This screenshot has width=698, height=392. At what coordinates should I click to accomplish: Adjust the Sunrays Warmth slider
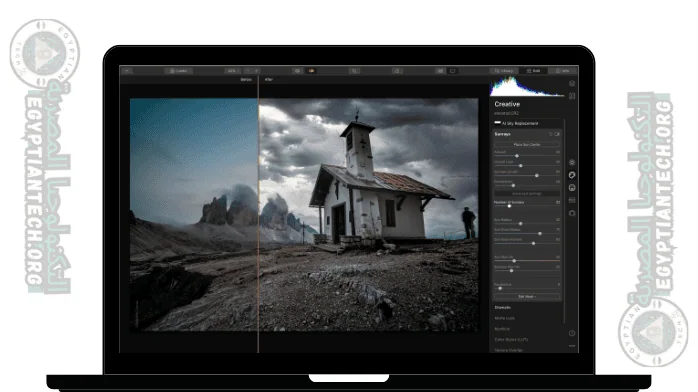point(527,271)
